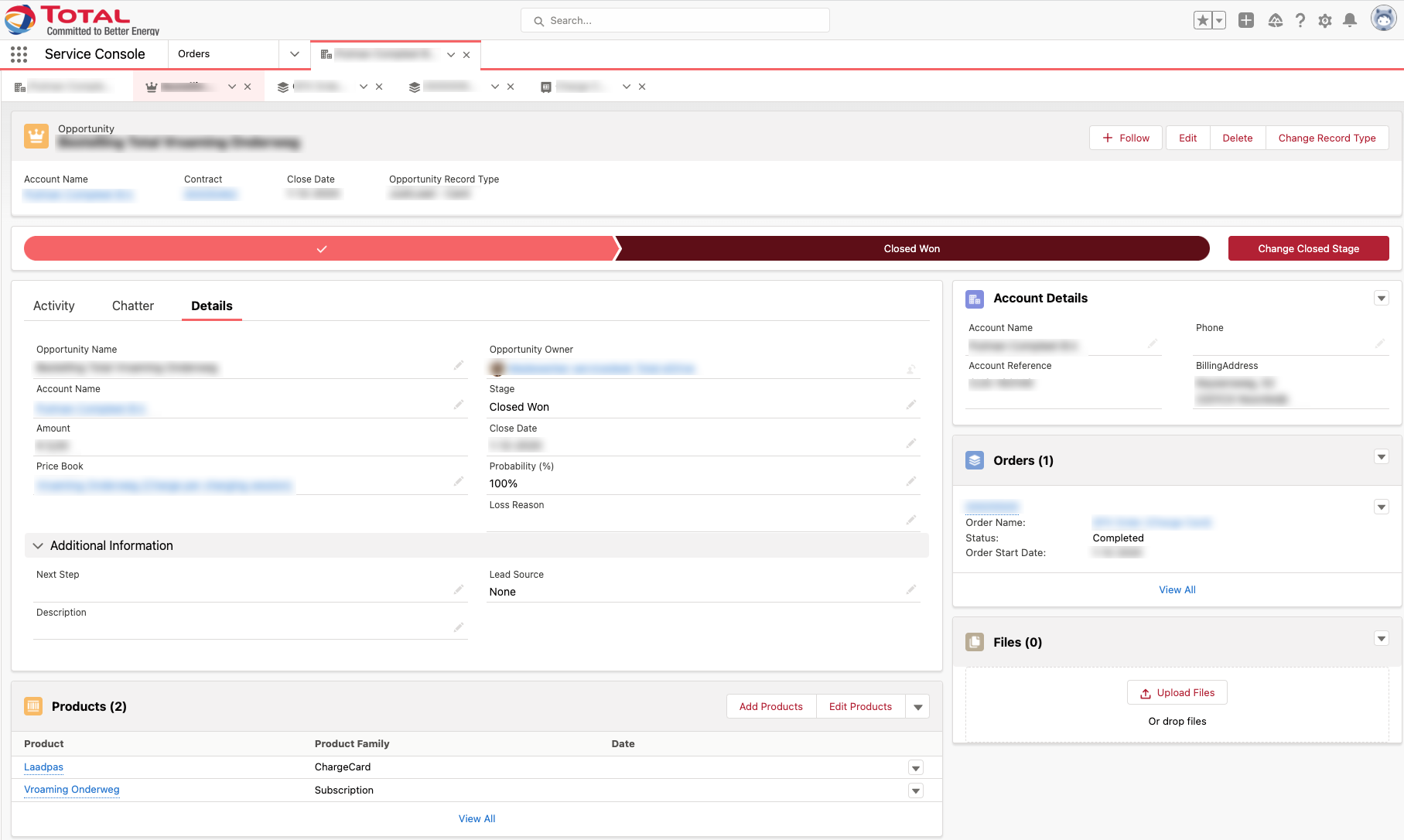The width and height of the screenshot is (1404, 840).
Task: Open the Products more actions dropdown
Action: click(918, 707)
